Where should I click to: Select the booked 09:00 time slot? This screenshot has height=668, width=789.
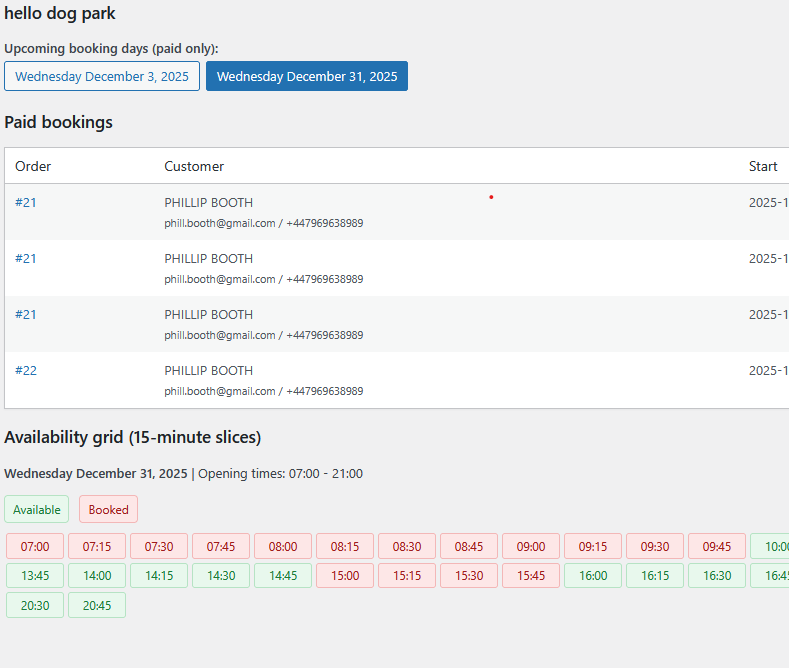[x=531, y=546]
